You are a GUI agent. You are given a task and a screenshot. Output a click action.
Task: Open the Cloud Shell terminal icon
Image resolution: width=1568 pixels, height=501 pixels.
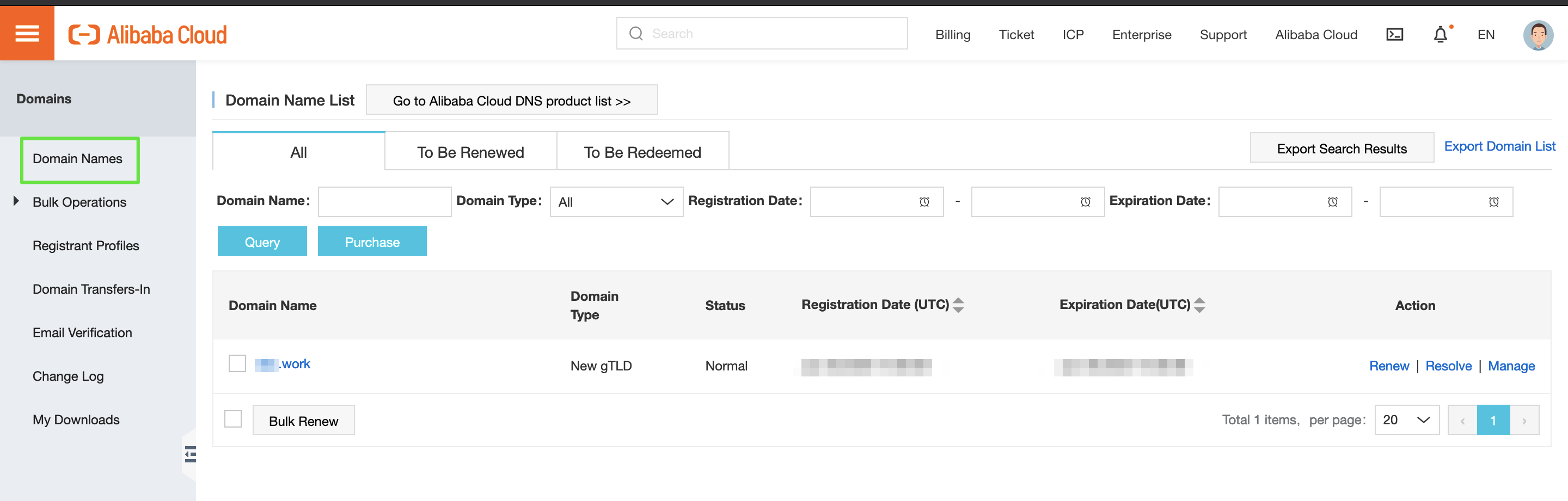click(x=1394, y=35)
